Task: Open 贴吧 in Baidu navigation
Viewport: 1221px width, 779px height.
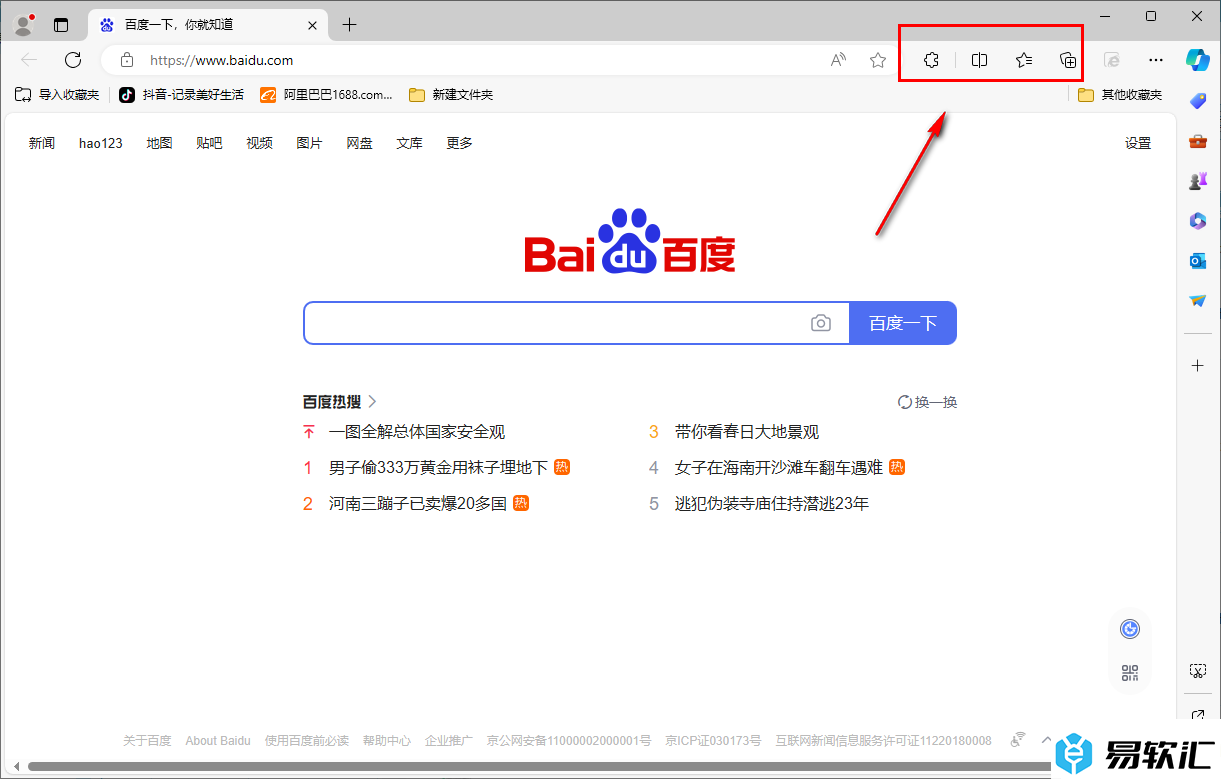Action: tap(209, 143)
